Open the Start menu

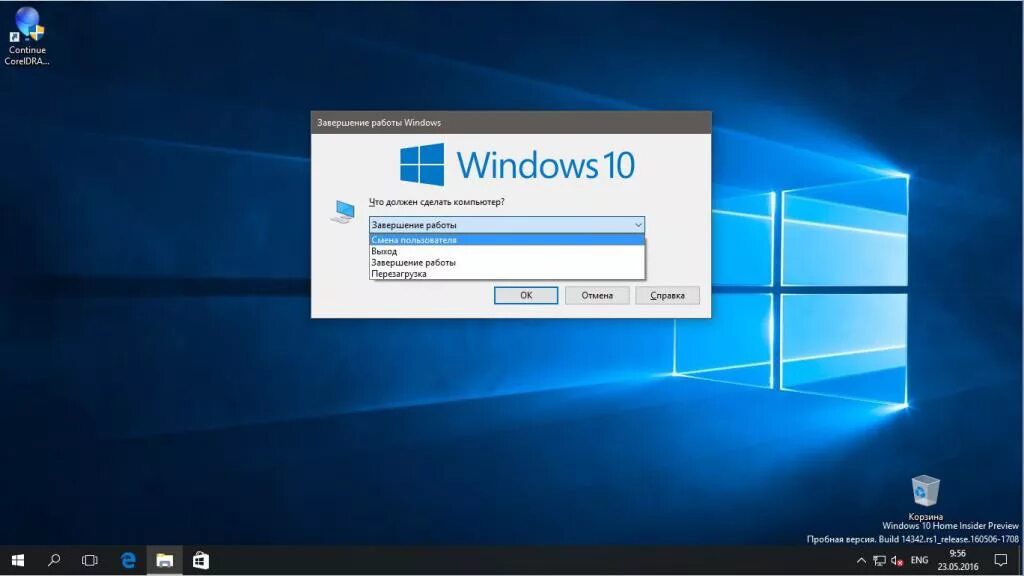18,560
